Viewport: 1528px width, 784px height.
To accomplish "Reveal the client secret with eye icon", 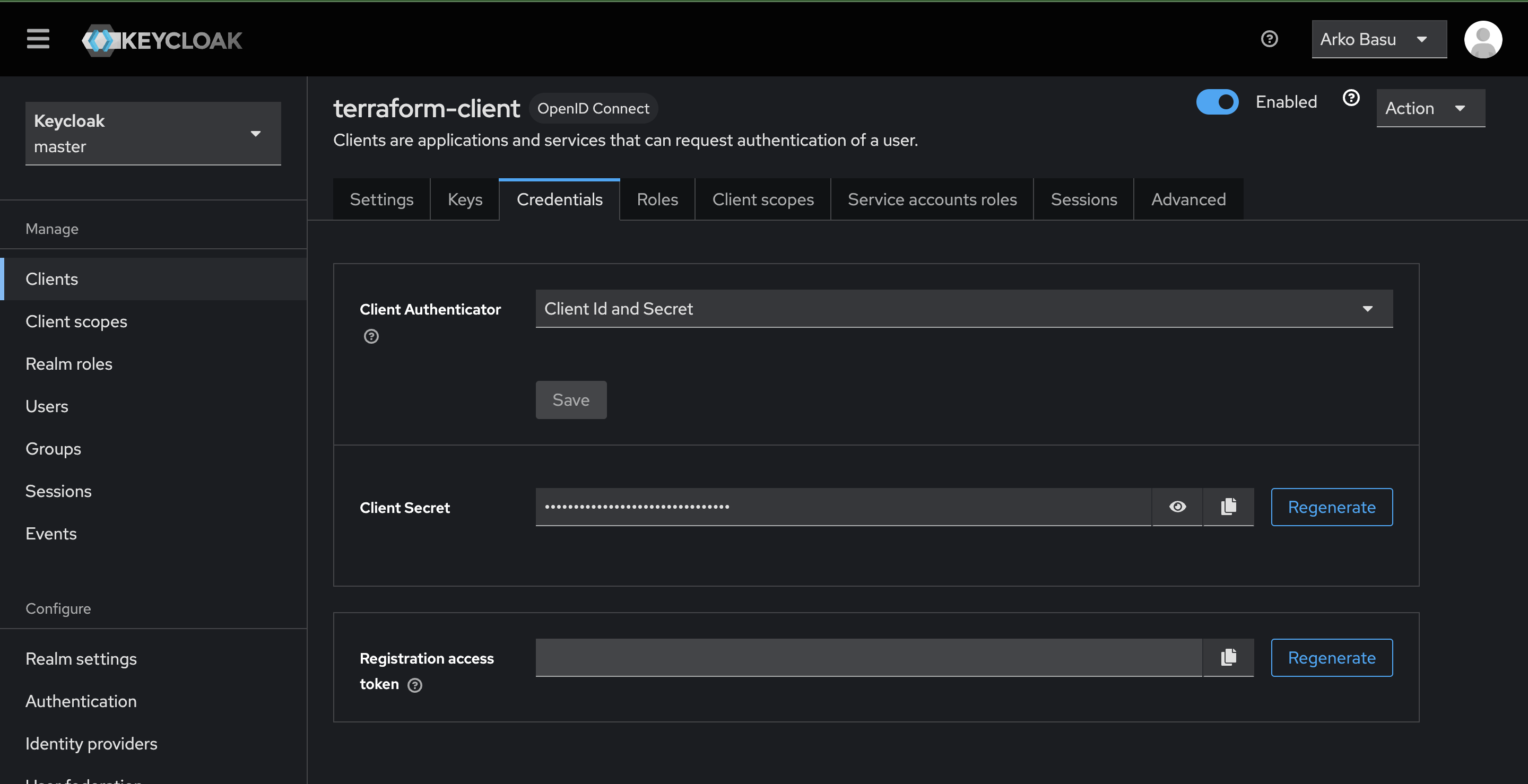I will click(x=1177, y=507).
